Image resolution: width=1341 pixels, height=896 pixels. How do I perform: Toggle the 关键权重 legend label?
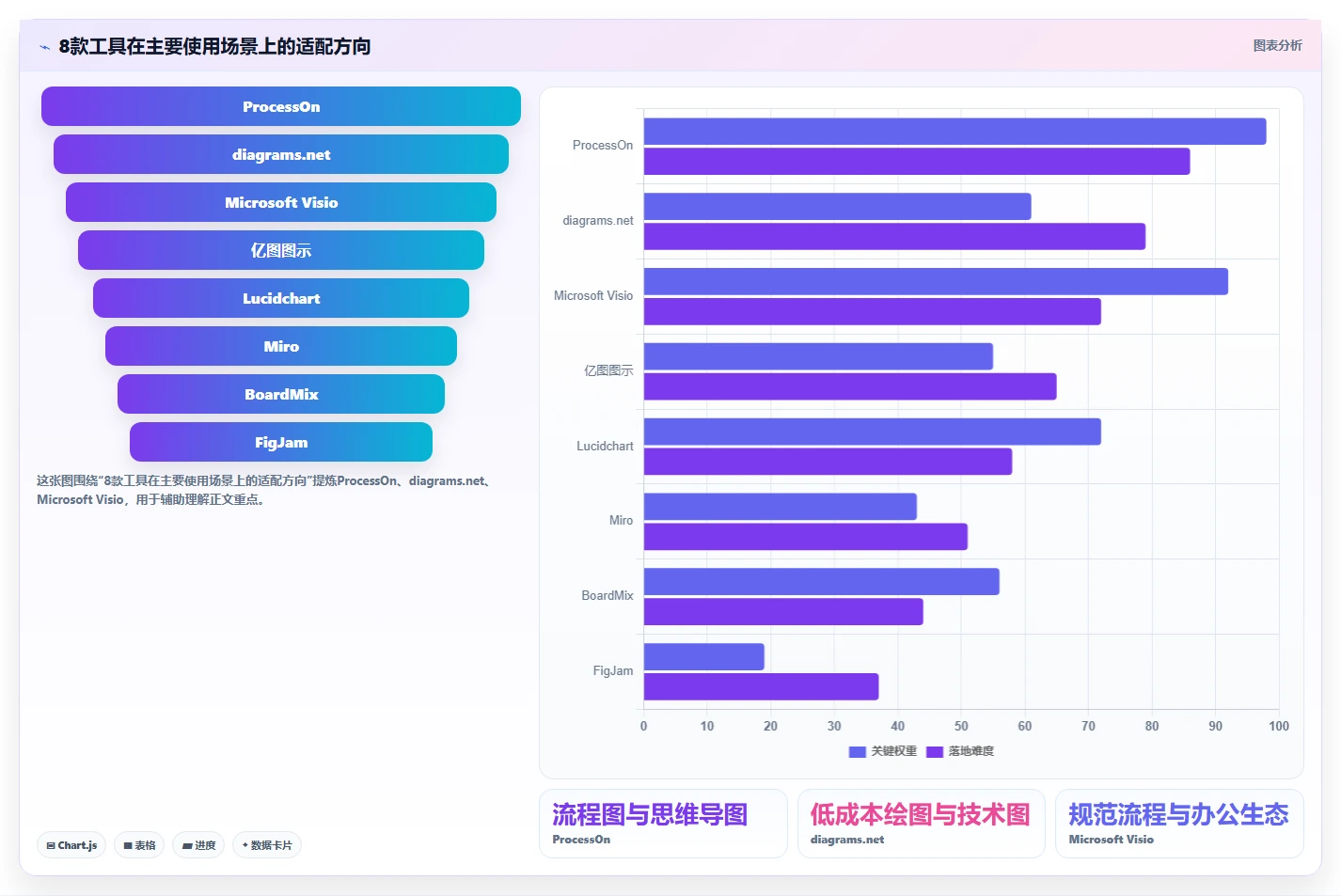pos(893,751)
